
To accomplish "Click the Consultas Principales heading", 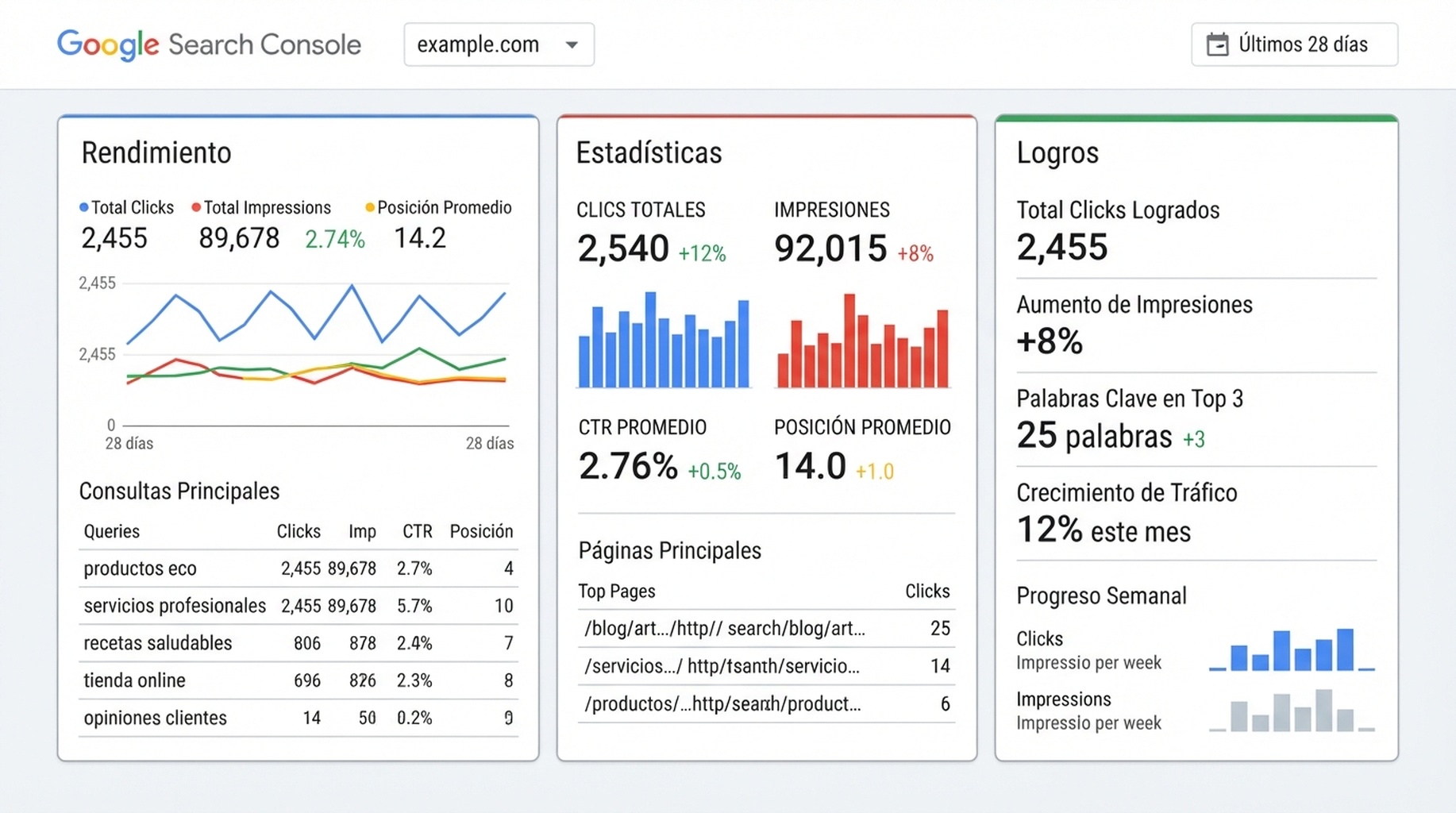I will 179,491.
